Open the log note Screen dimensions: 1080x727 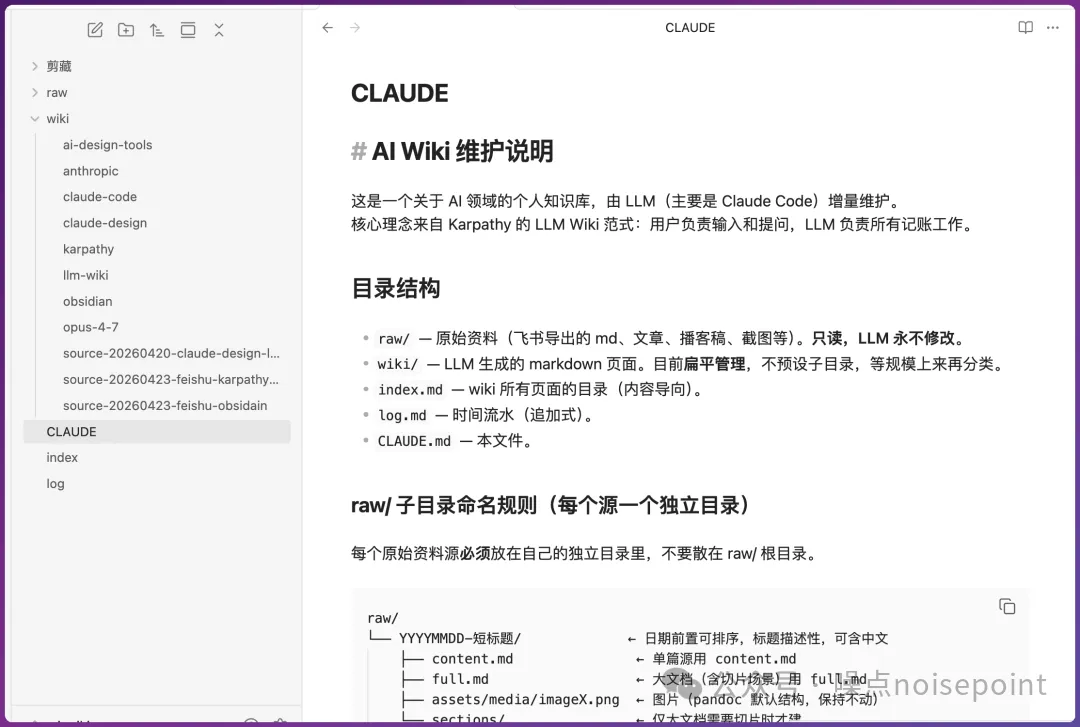55,484
